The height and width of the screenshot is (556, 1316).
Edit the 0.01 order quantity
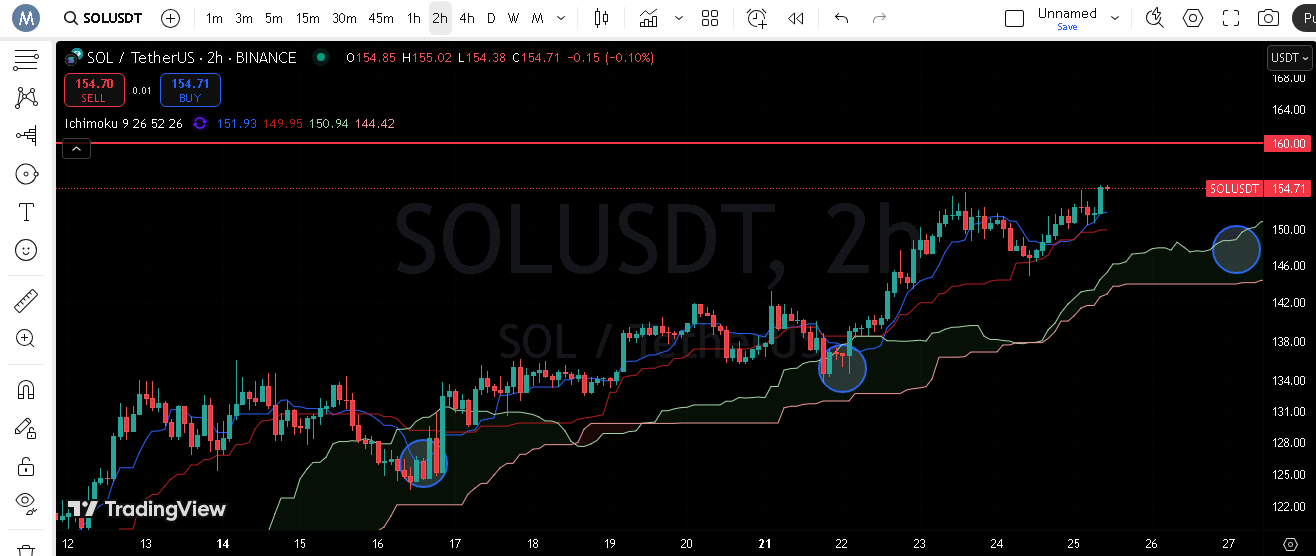[x=142, y=91]
